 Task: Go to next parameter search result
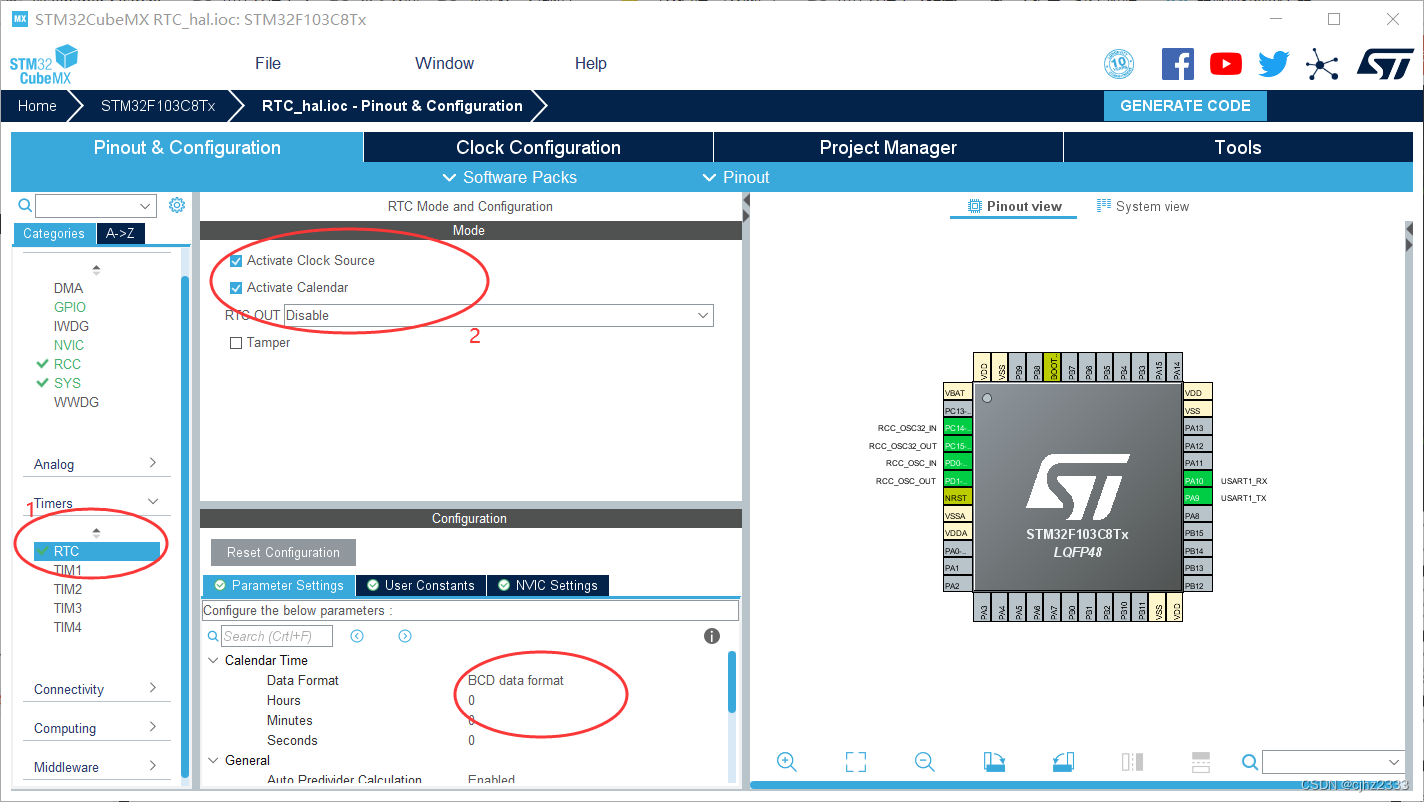405,636
